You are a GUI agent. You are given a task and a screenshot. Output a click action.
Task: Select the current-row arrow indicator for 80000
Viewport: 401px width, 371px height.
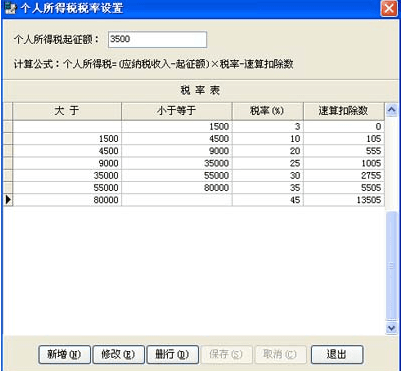[8, 200]
